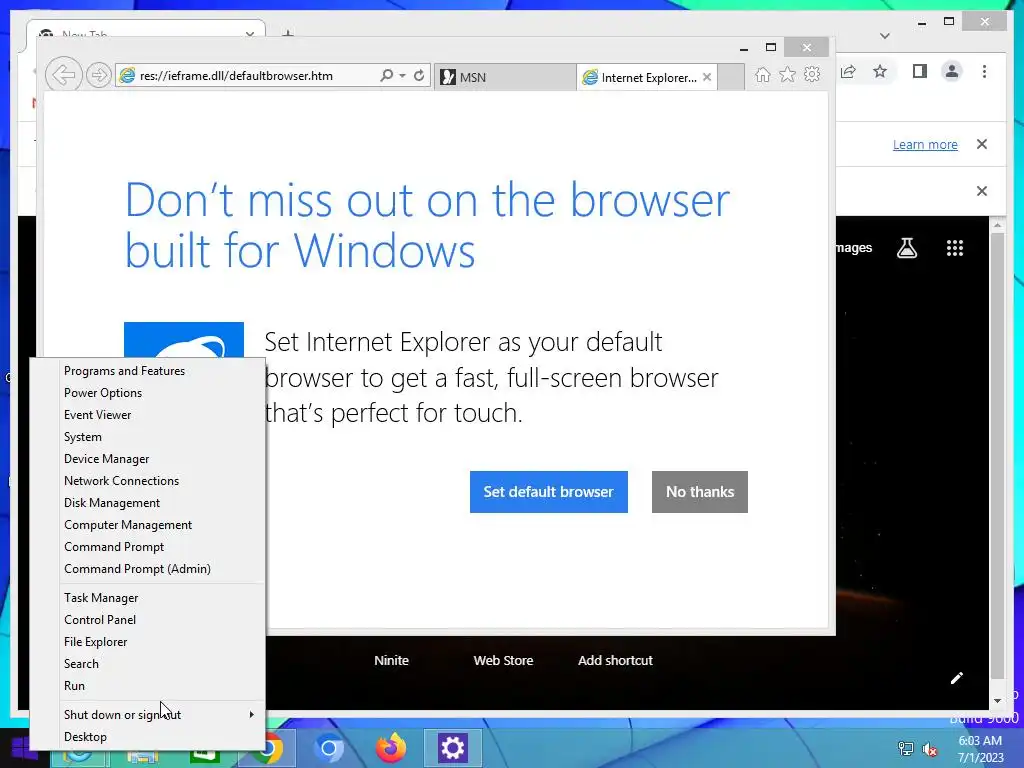This screenshot has height=768, width=1024.
Task: Open the Chrome profile avatar
Action: coord(952,71)
